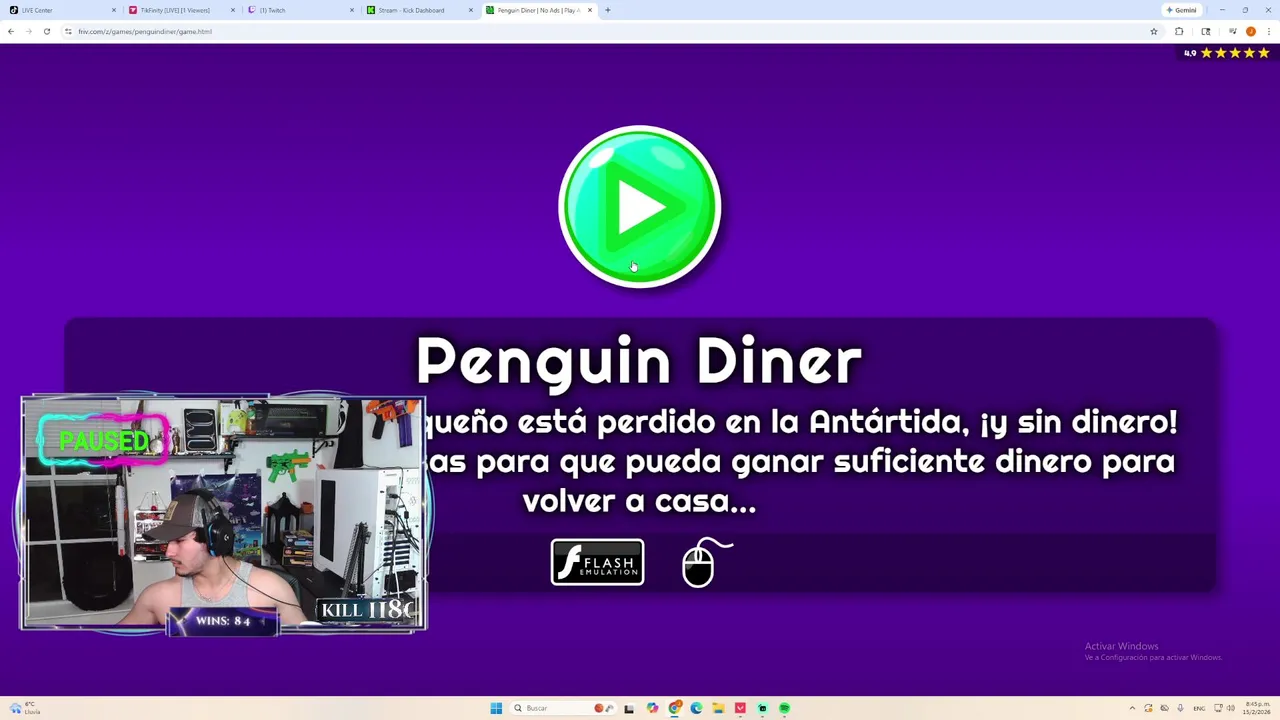Go back to the previous page

click(11, 31)
